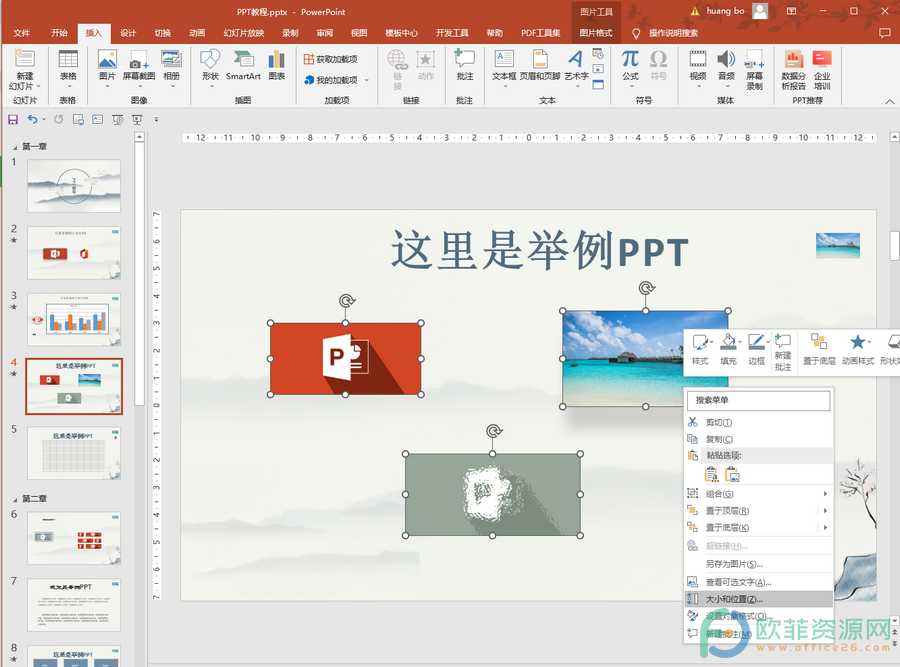Click the 图片 (Picture) insert icon
The image size is (900, 667).
coord(107,68)
